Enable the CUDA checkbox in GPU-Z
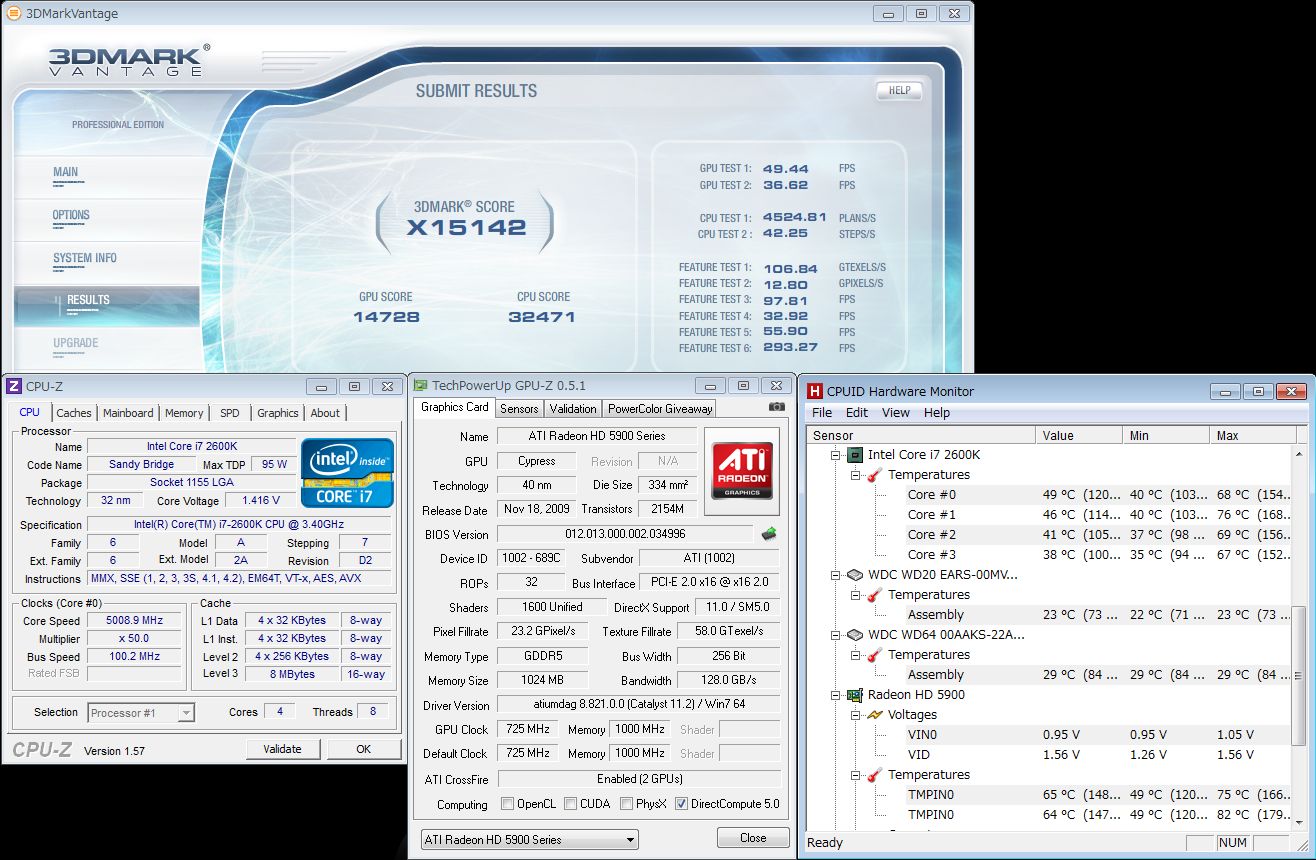1316x860 pixels. (x=570, y=804)
